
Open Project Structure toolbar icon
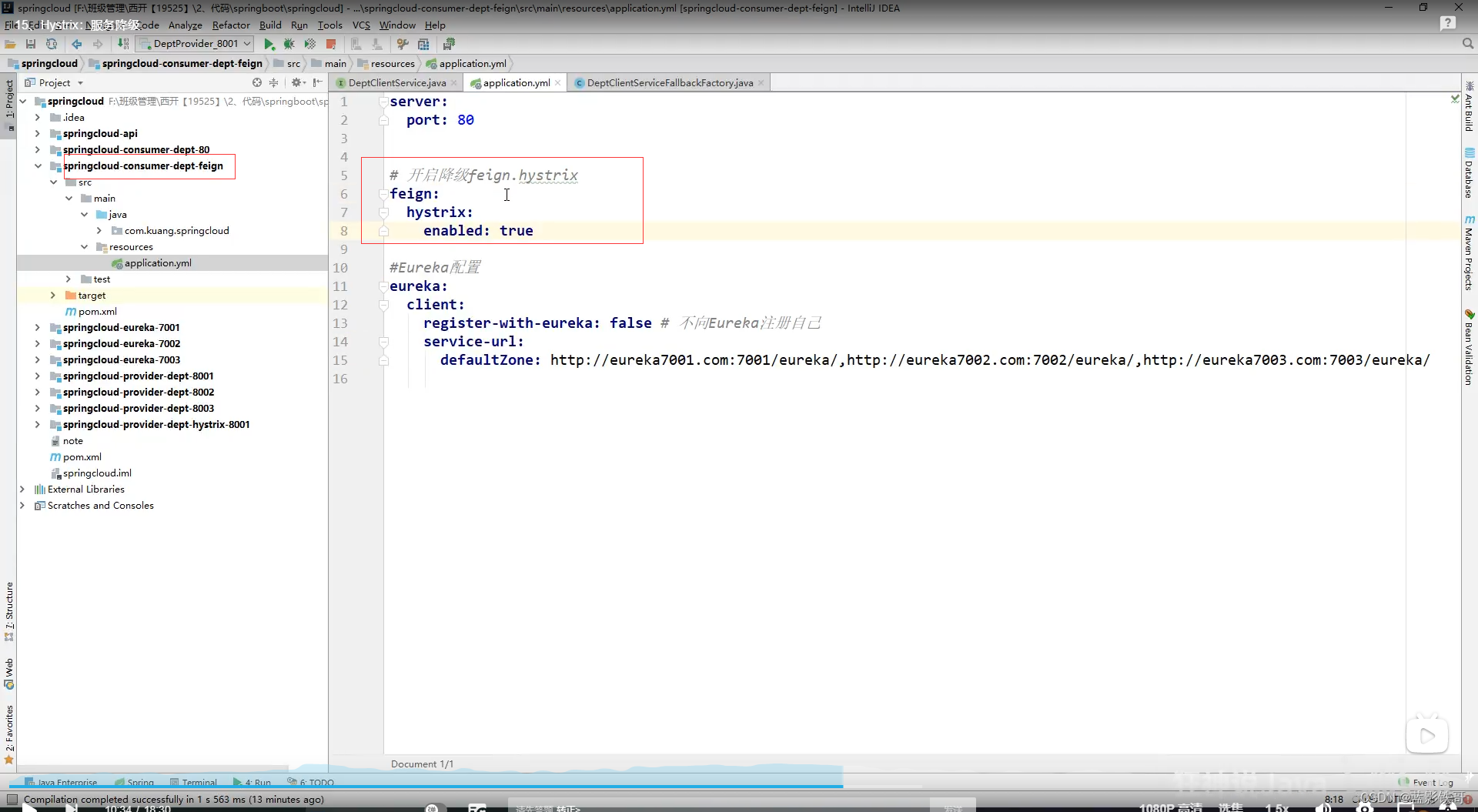[423, 44]
